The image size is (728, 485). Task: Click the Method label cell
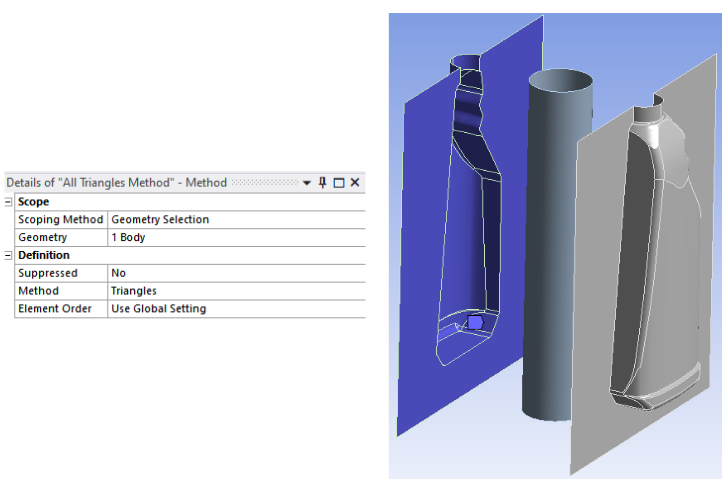[x=61, y=291]
